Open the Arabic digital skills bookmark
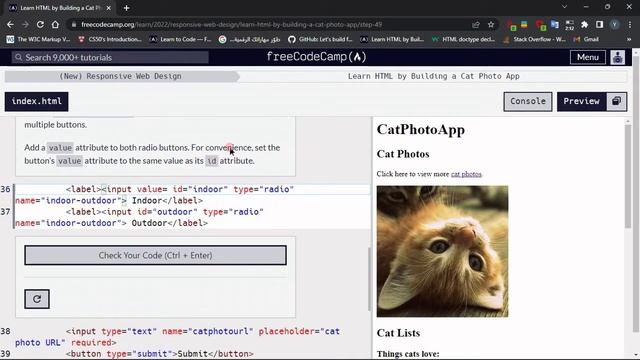This screenshot has height=360, width=640. click(x=250, y=39)
